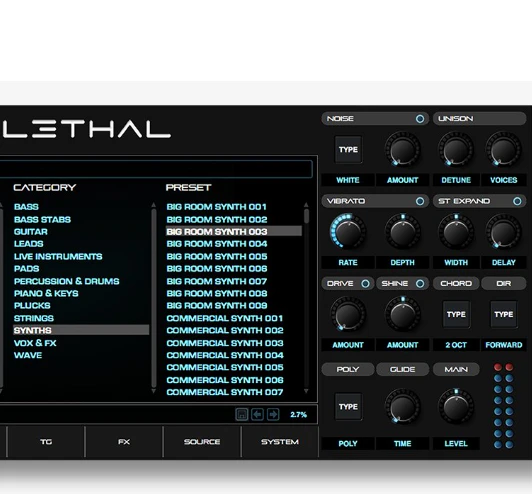
Task: Switch to the FX tab
Action: [124, 442]
